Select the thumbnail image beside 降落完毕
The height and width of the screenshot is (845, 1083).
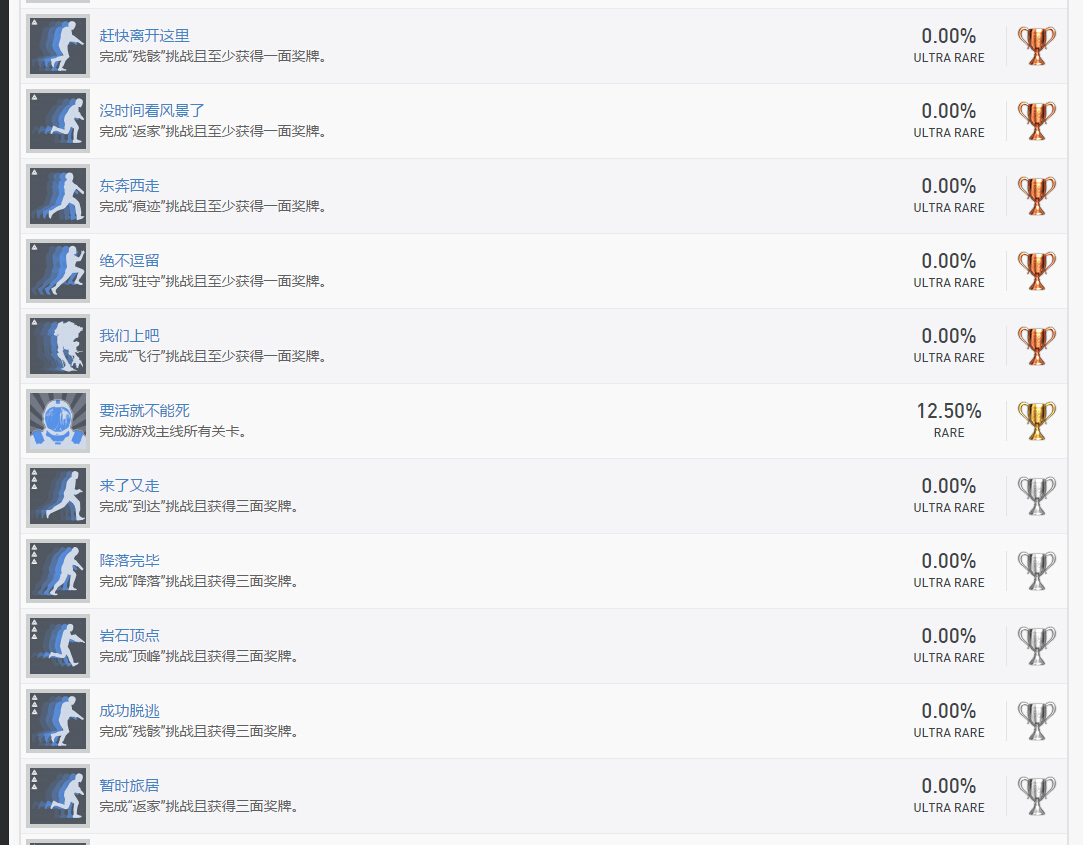[58, 571]
